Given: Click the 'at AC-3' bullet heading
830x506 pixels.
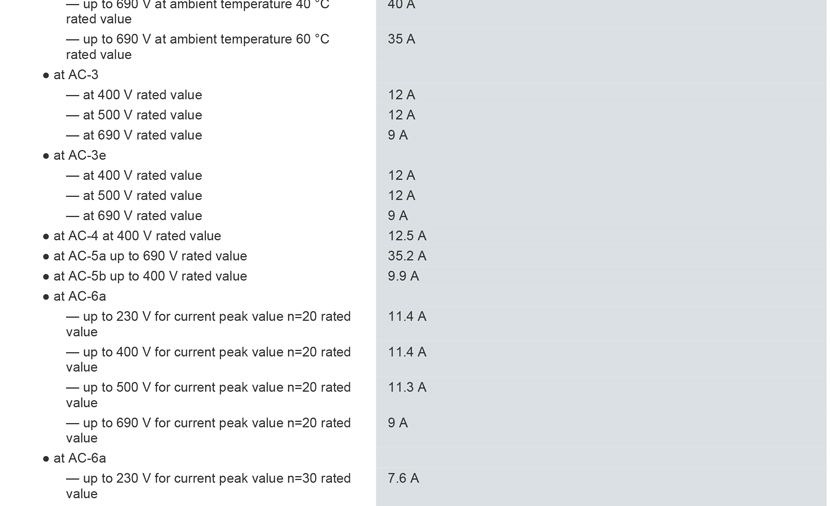Looking at the screenshot, I should pyautogui.click(x=75, y=75).
